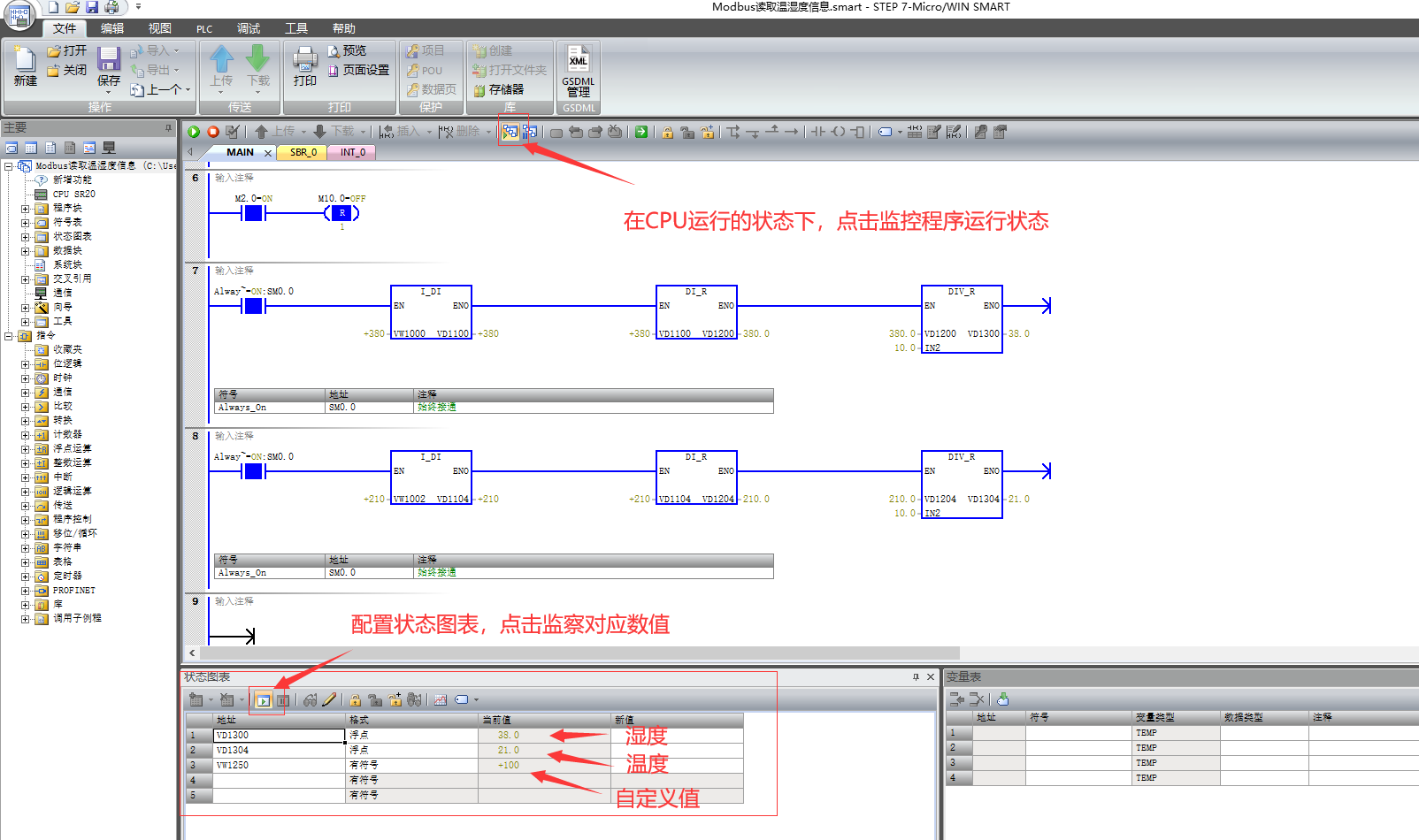Toggle program status monitoring in editor toolbar
Screen dimensions: 1419x840
coord(510,132)
